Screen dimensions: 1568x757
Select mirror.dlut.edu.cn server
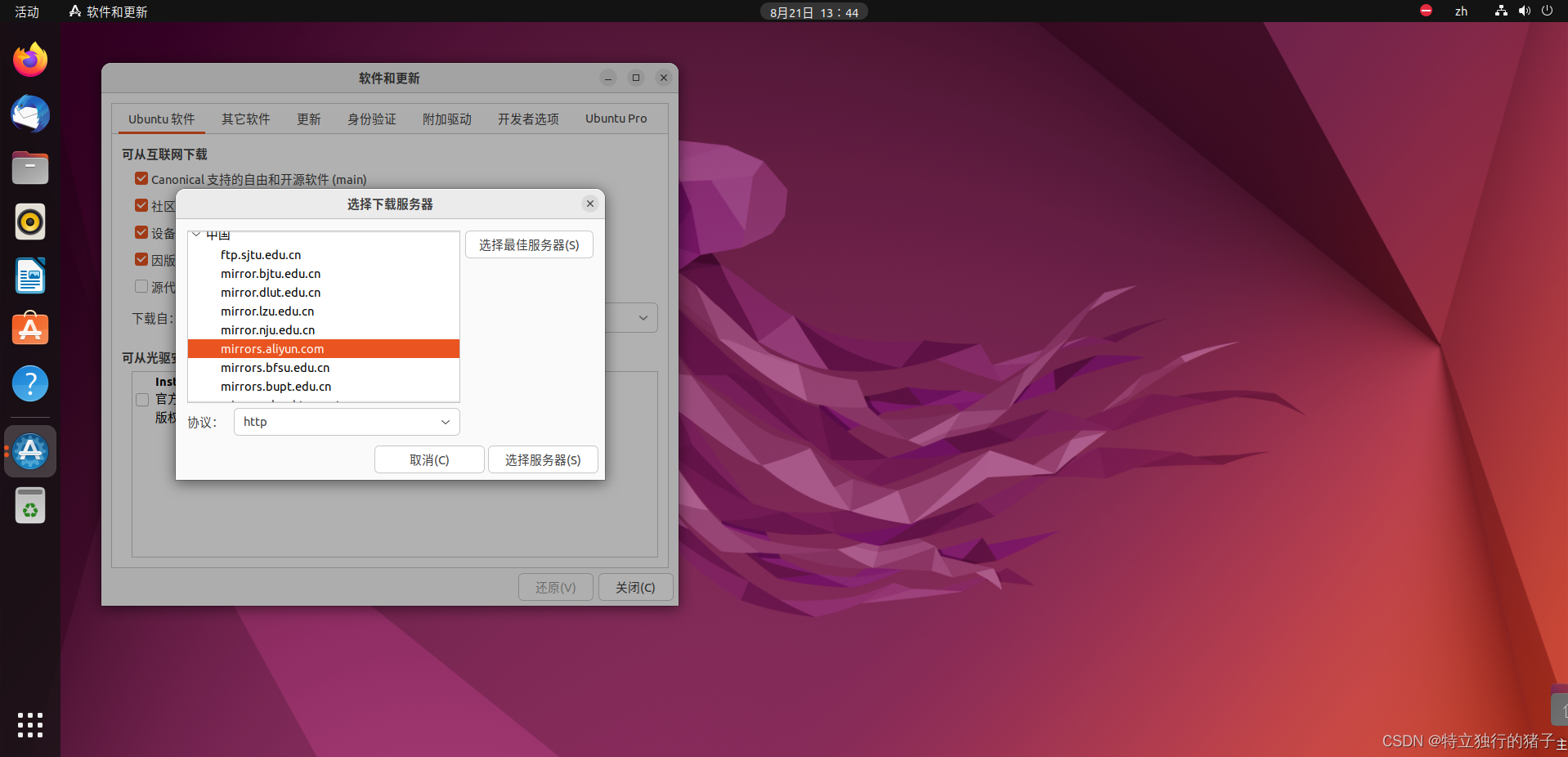click(324, 293)
